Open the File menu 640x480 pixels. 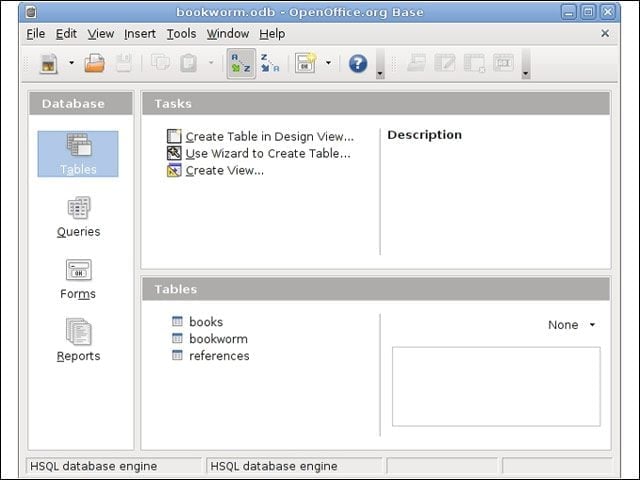(x=36, y=33)
